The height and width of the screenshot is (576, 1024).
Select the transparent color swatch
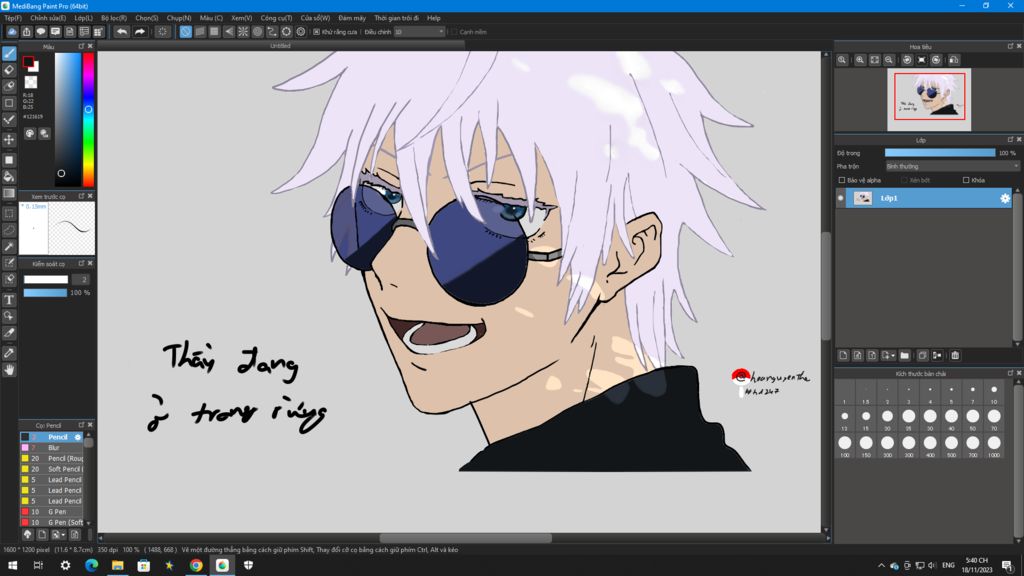31,82
